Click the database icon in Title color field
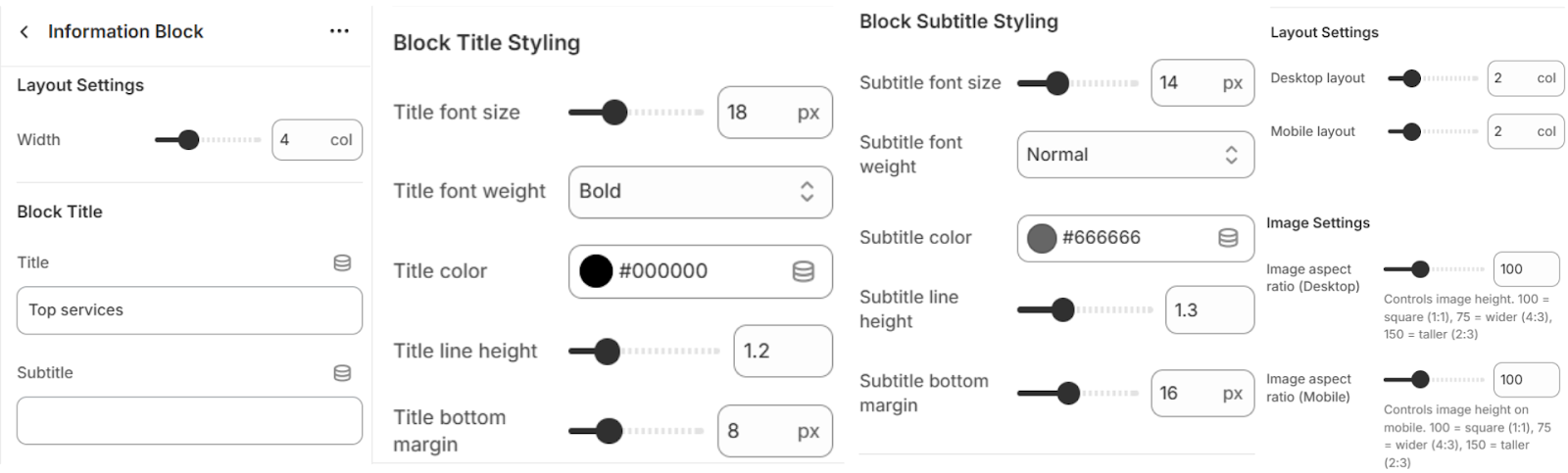Image resolution: width=1568 pixels, height=473 pixels. click(x=803, y=271)
